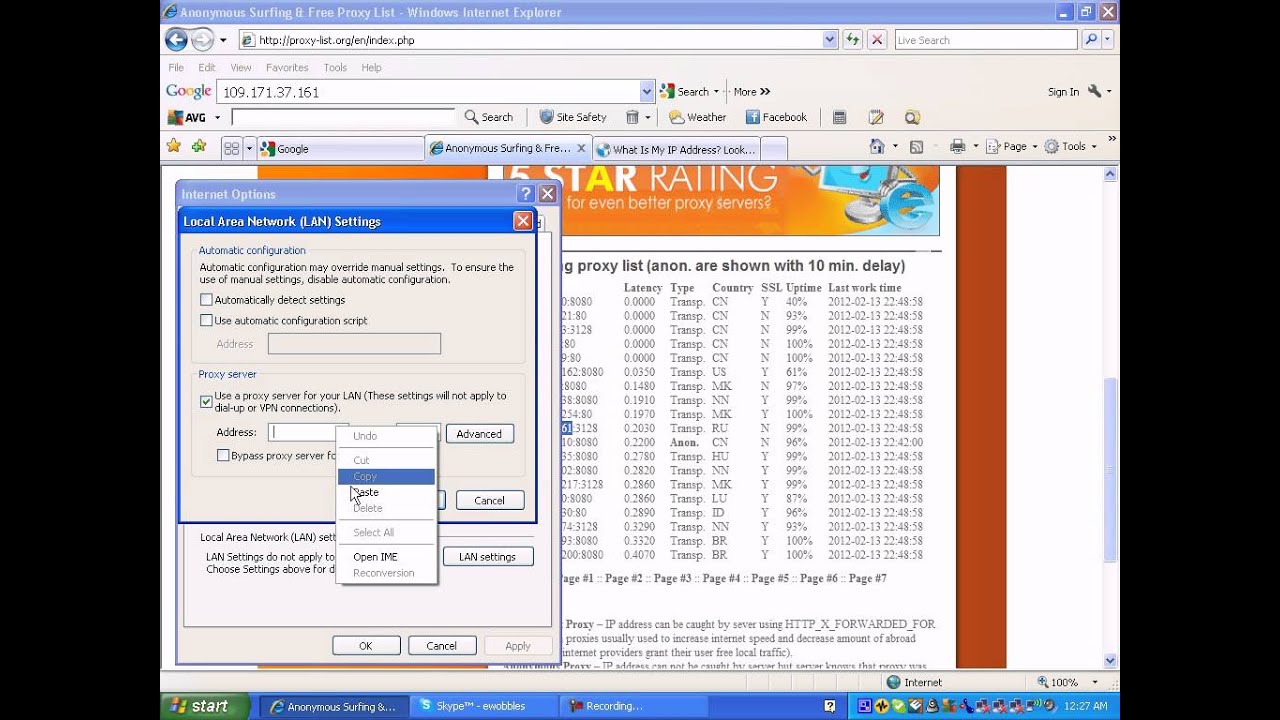Check Use automatic configuration script box
Image resolution: width=1280 pixels, height=720 pixels.
click(x=206, y=321)
